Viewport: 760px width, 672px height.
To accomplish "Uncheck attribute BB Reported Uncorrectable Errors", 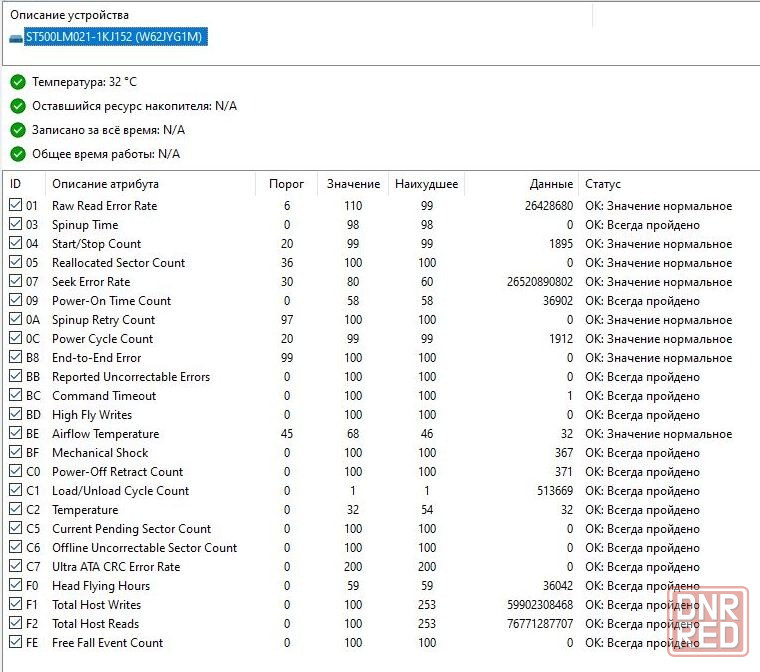I will pos(16,376).
